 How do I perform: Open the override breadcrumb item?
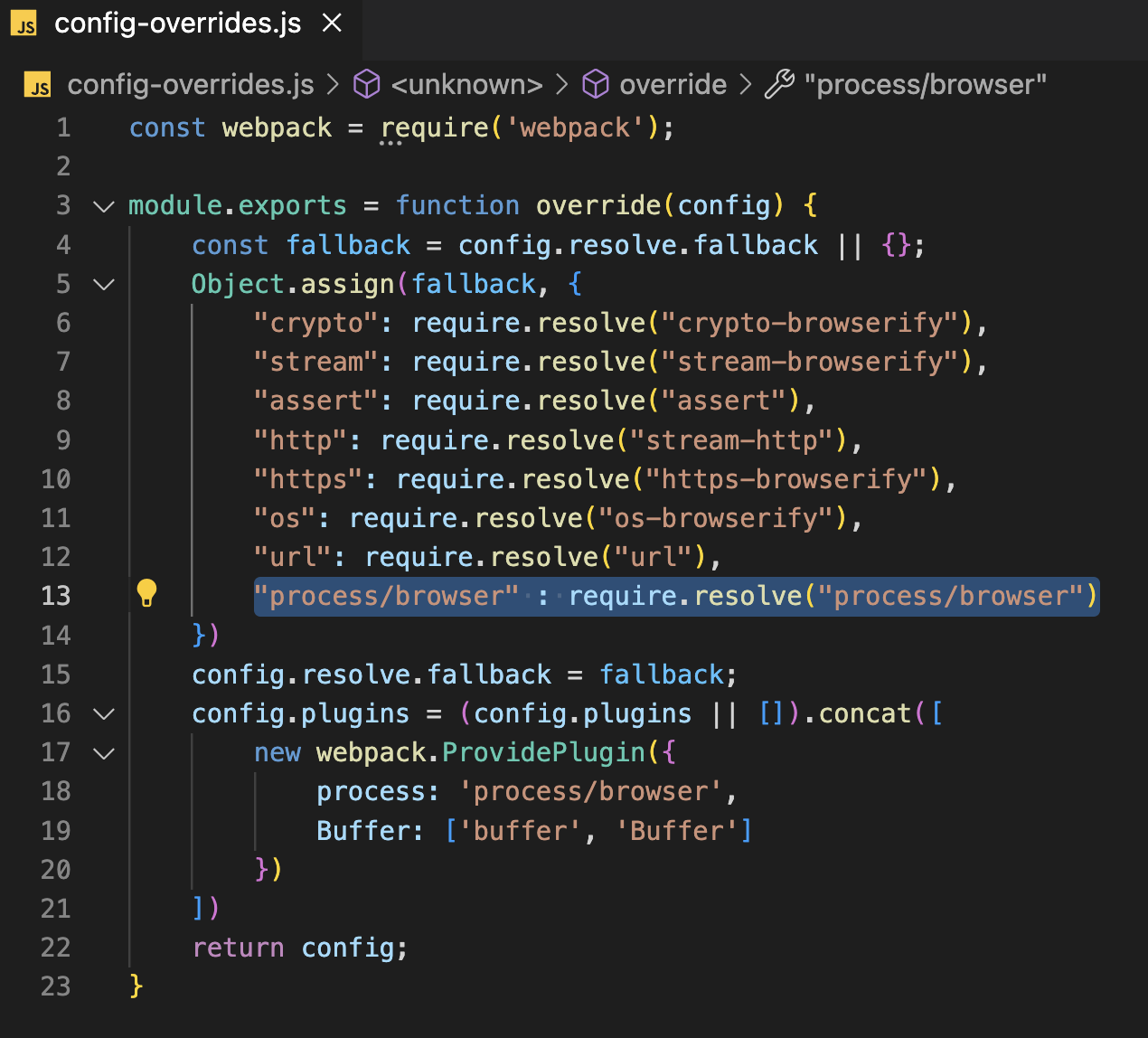pyautogui.click(x=673, y=84)
